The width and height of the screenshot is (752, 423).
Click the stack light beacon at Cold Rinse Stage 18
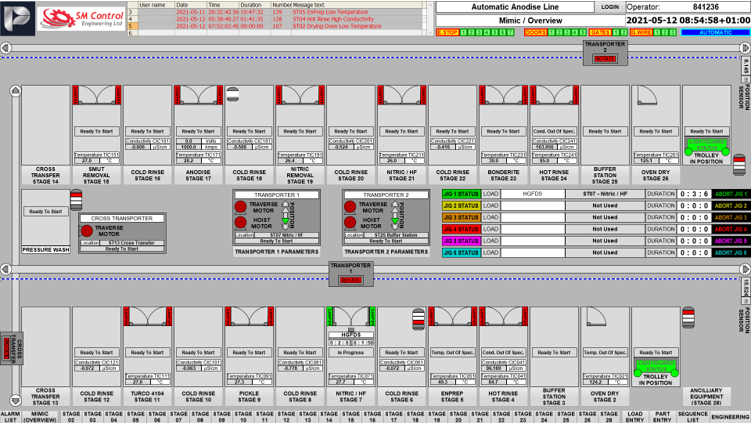click(233, 94)
